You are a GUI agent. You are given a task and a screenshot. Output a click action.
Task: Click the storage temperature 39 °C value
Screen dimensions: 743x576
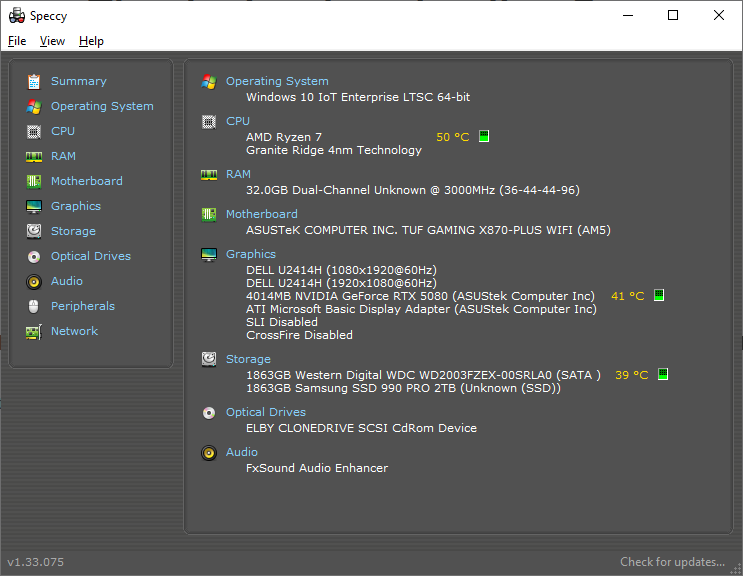pyautogui.click(x=632, y=376)
